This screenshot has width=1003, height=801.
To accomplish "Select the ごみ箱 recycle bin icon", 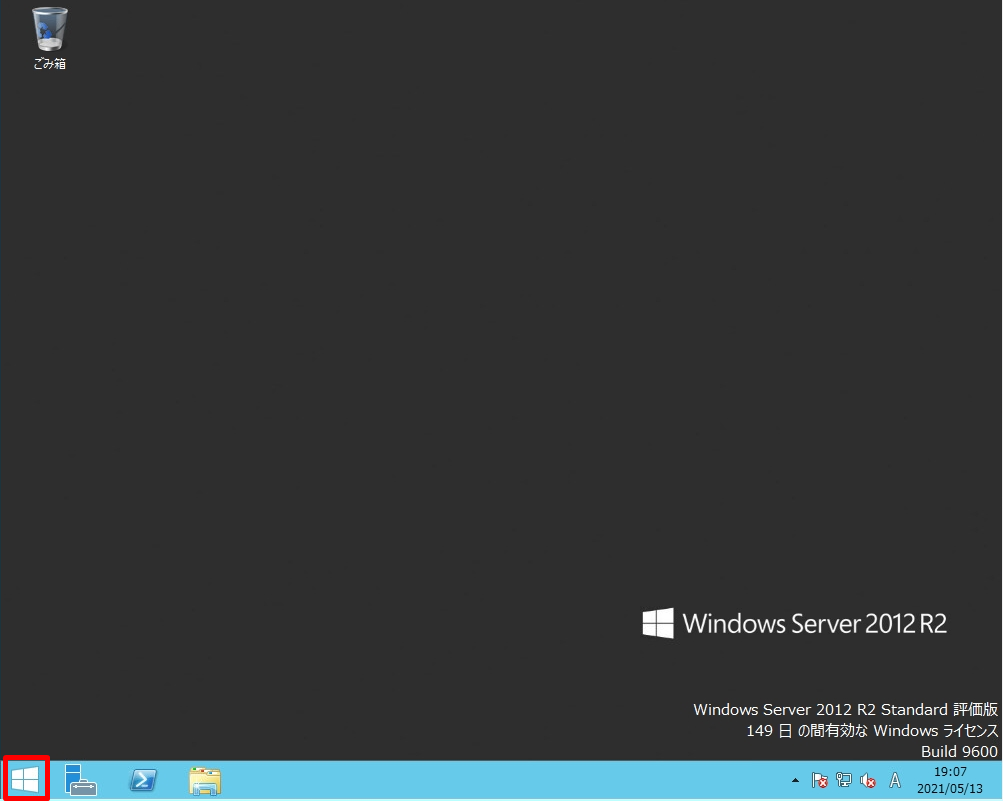I will point(49,38).
